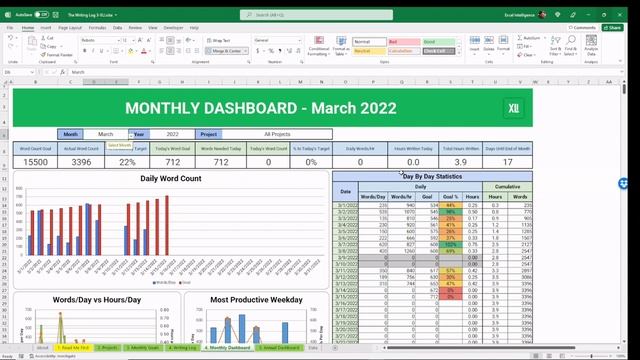Open the font size dropdown
This screenshot has height=360, width=640.
[133, 40]
